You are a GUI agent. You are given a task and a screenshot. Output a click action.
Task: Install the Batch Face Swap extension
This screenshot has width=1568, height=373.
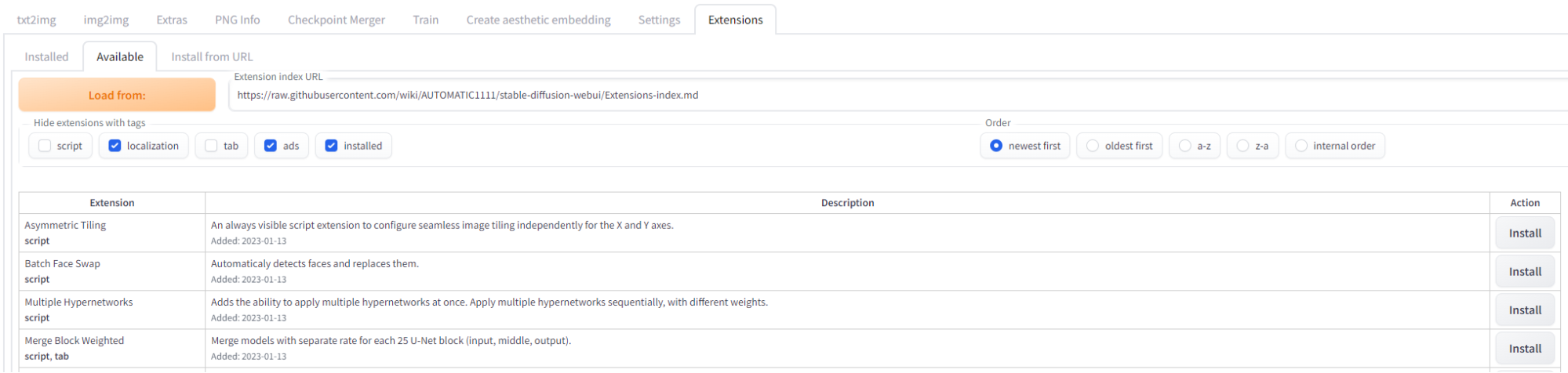pyautogui.click(x=1524, y=271)
